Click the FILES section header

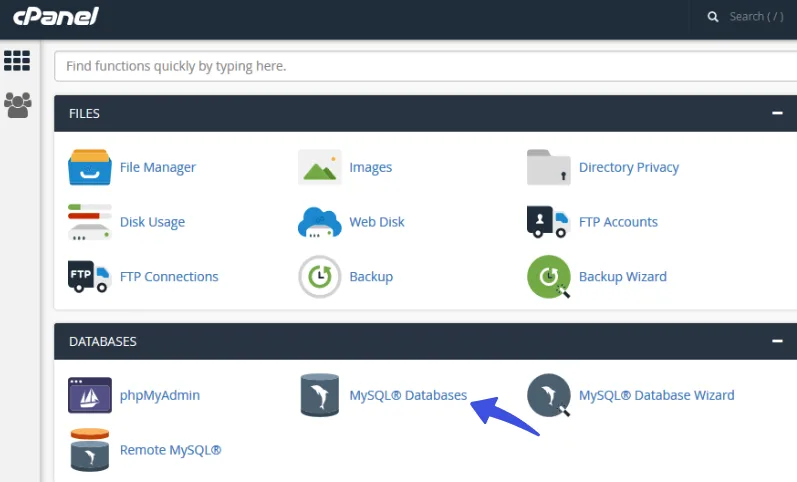(425, 113)
